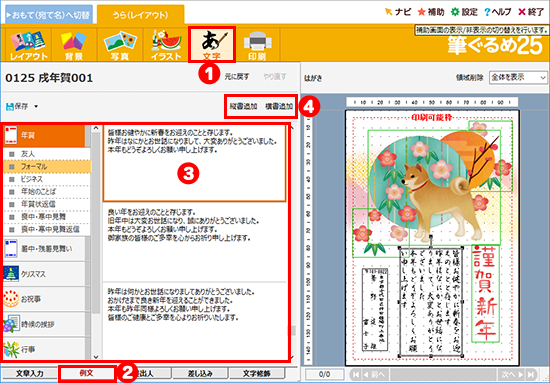Screen dimensions: 550x383
Task: Switch to 例文 tab
Action: pos(87,373)
